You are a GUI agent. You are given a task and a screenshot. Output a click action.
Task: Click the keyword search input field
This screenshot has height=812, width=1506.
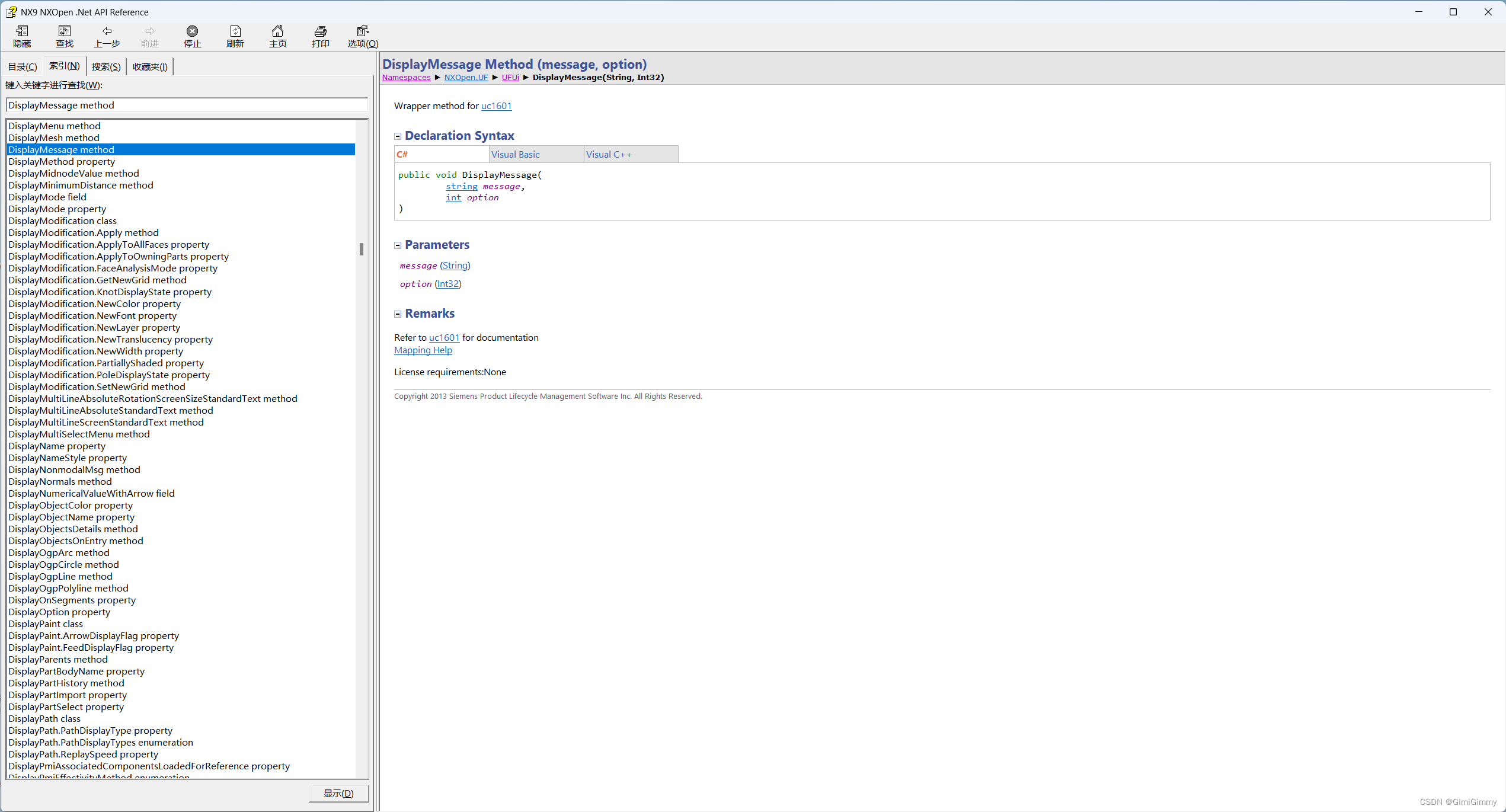pos(186,105)
